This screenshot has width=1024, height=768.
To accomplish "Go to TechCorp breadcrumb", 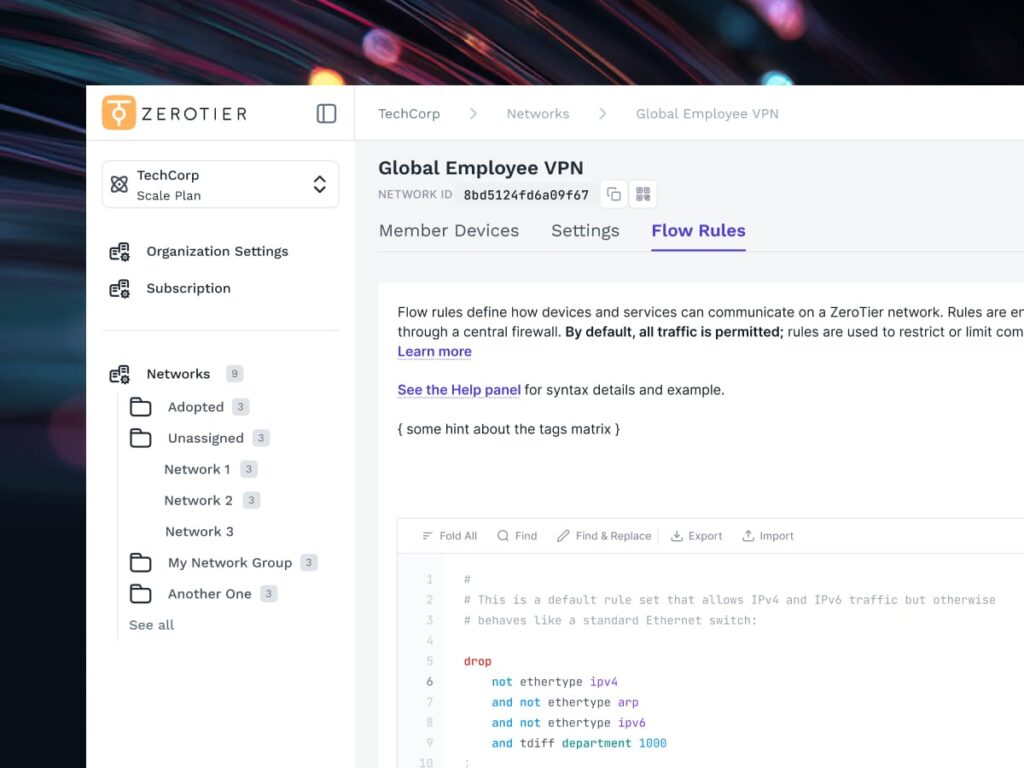I will pos(409,114).
